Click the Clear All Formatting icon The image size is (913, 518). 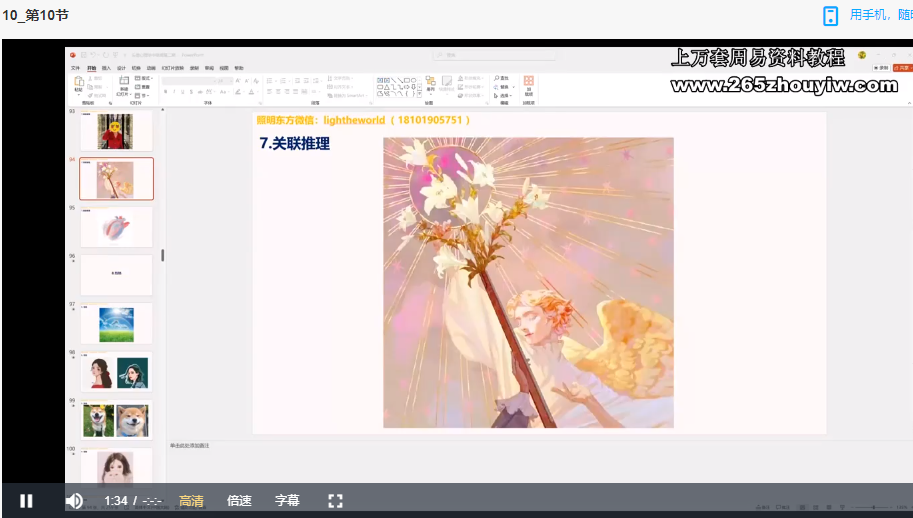[256, 80]
